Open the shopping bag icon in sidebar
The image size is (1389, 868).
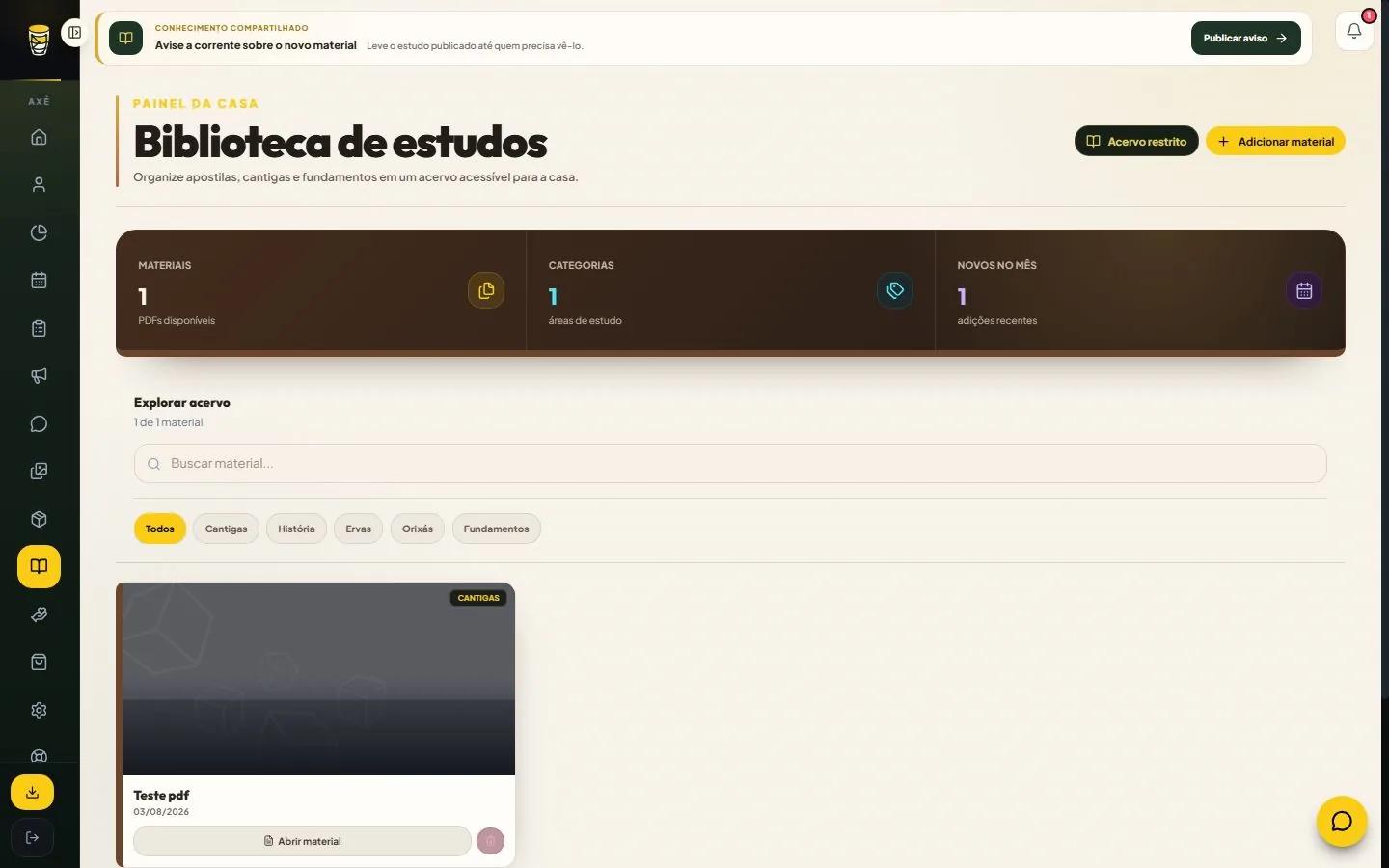39,663
